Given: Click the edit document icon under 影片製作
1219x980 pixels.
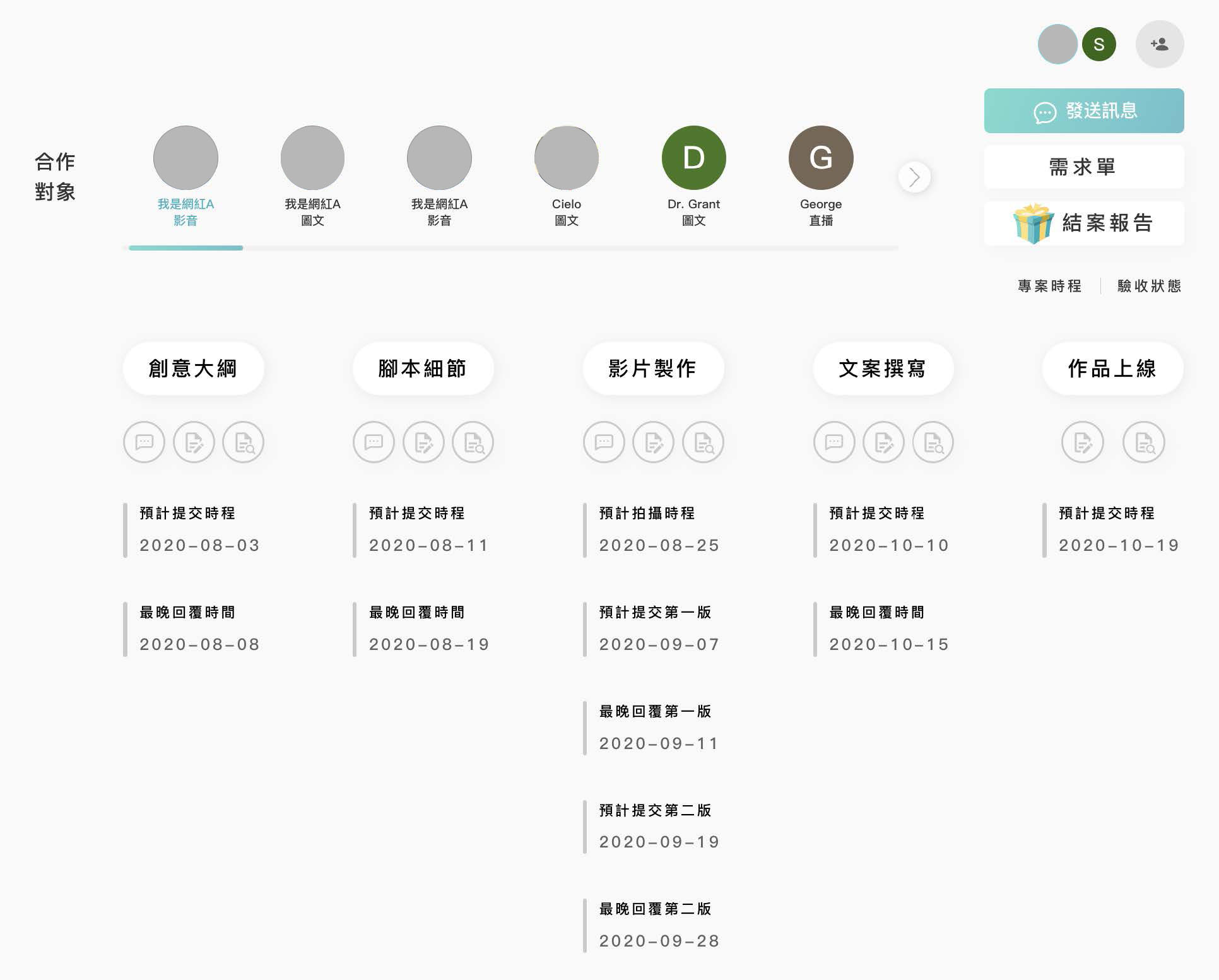Looking at the screenshot, I should [x=653, y=442].
